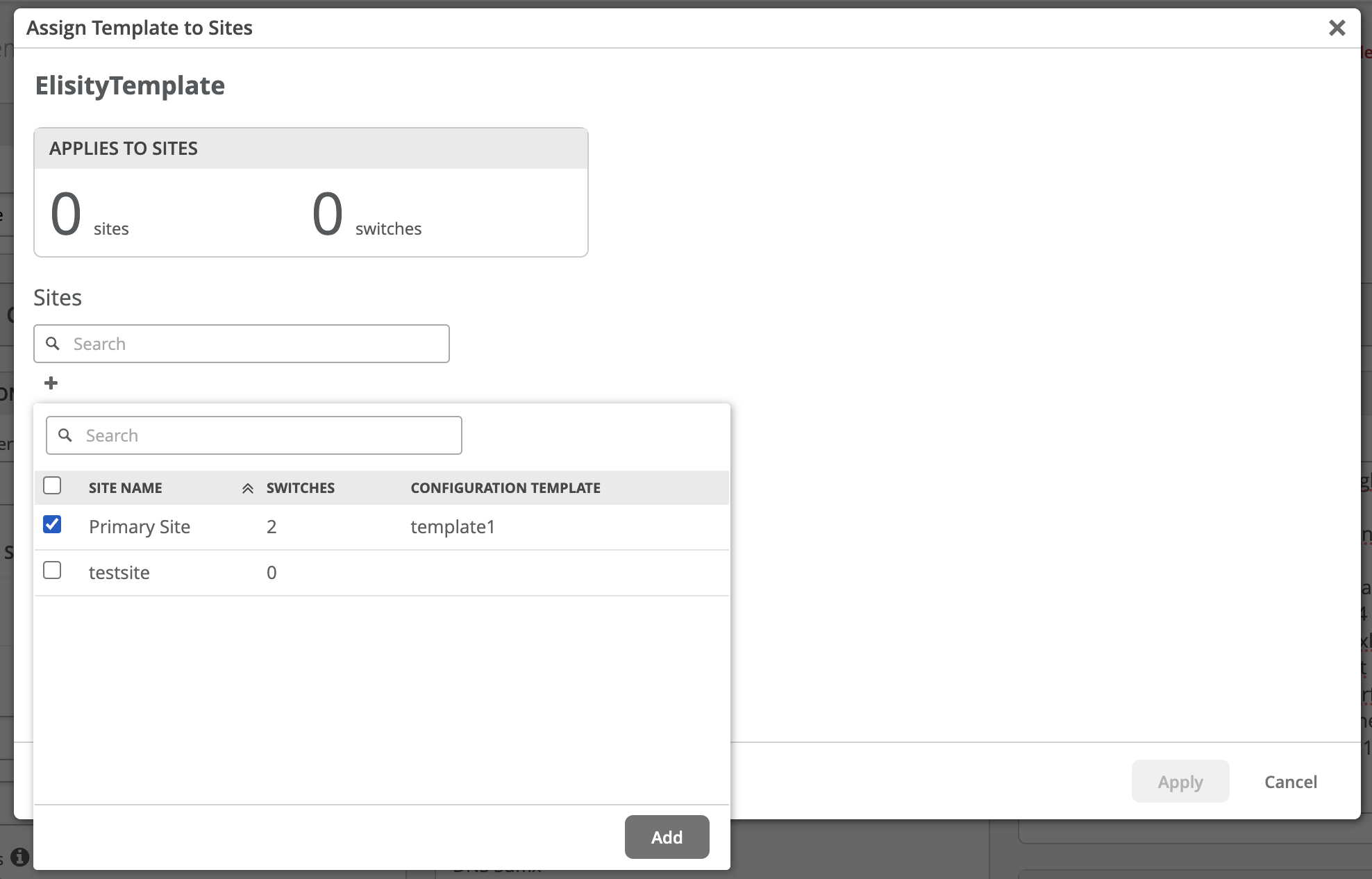Close the Assign Template to Sites dialog
Viewport: 1372px width, 879px height.
1337,28
